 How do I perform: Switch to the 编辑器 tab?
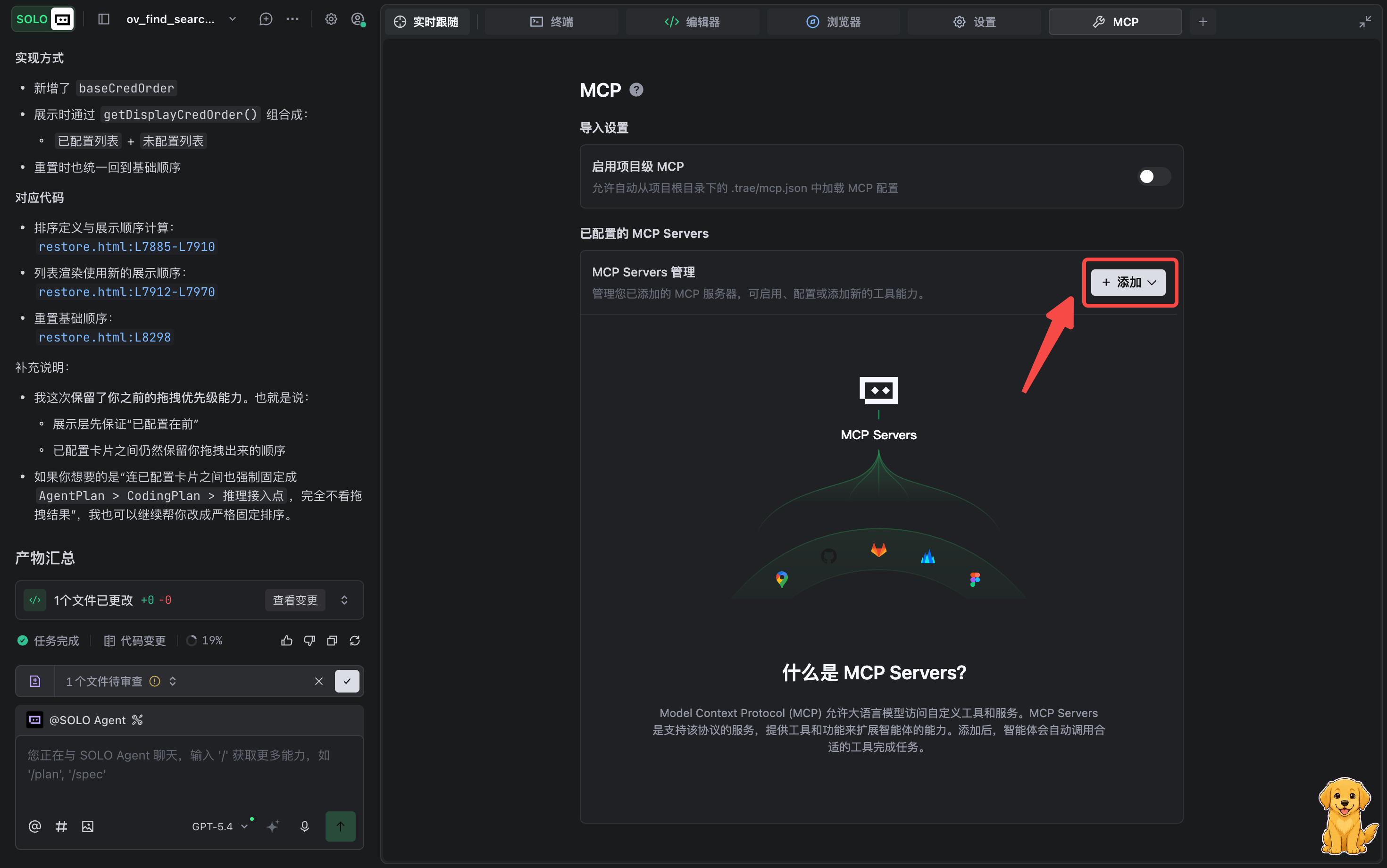pyautogui.click(x=693, y=22)
